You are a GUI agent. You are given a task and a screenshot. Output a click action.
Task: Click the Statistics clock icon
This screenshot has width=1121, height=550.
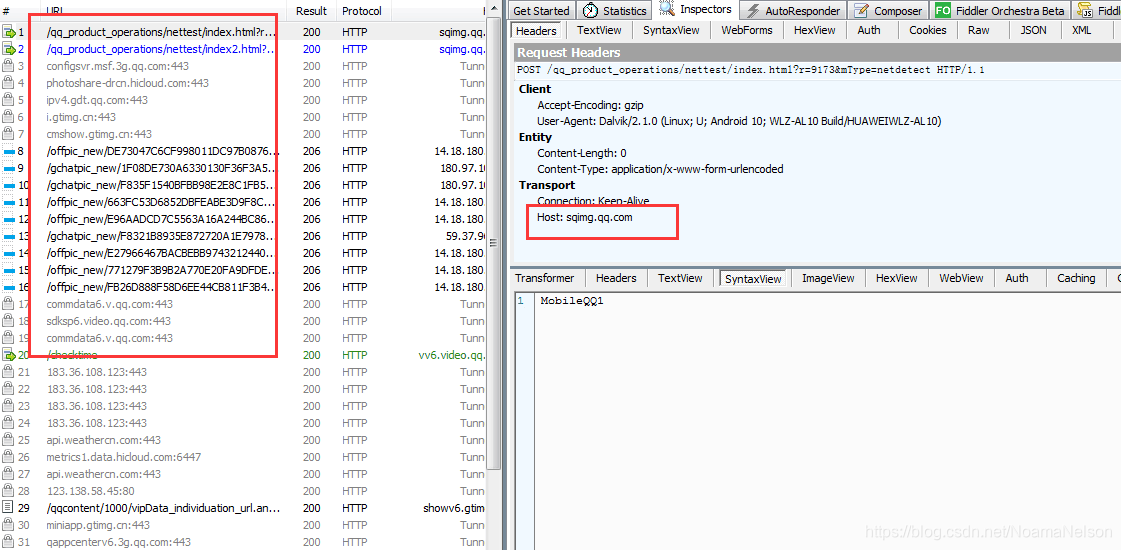591,11
